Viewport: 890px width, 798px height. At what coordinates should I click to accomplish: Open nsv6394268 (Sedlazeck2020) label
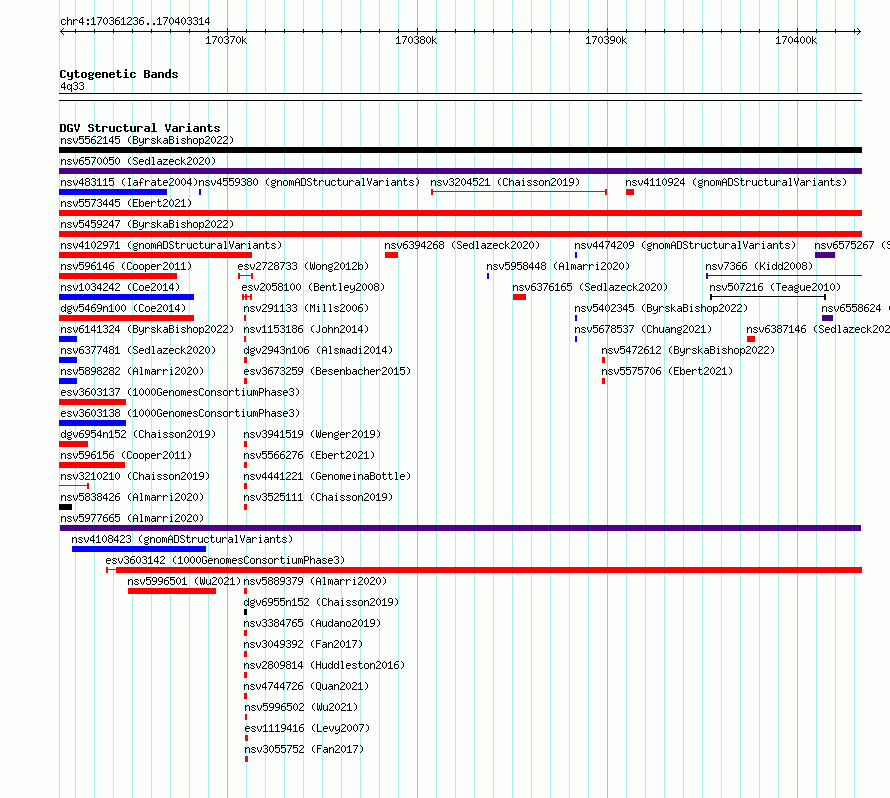(462, 245)
